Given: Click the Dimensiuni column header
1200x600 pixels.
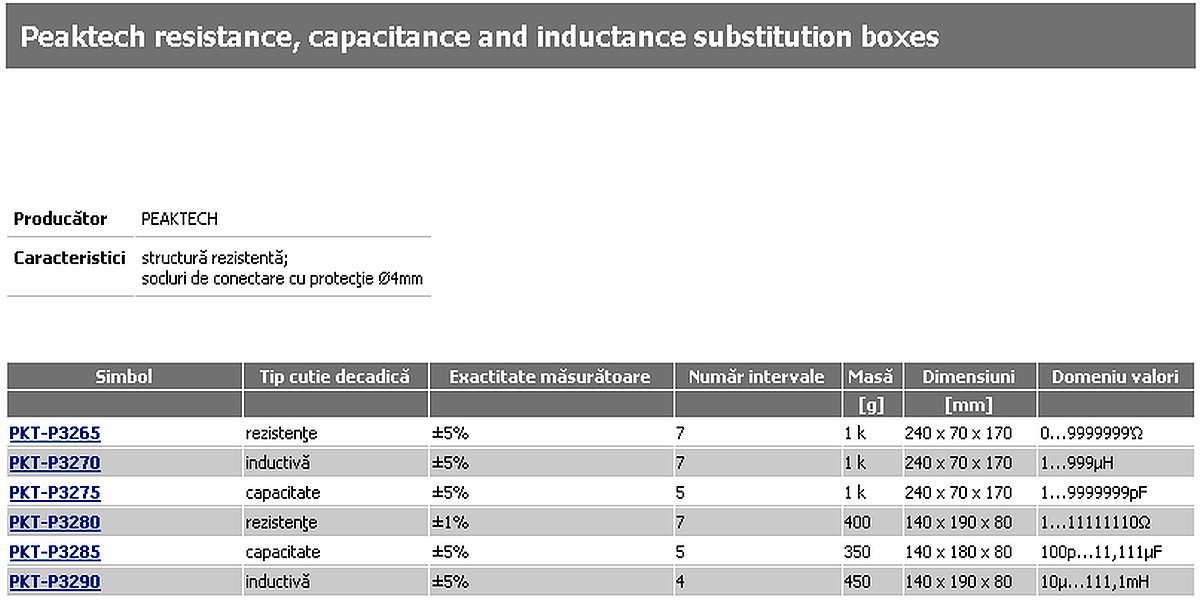Looking at the screenshot, I should pyautogui.click(x=969, y=377).
